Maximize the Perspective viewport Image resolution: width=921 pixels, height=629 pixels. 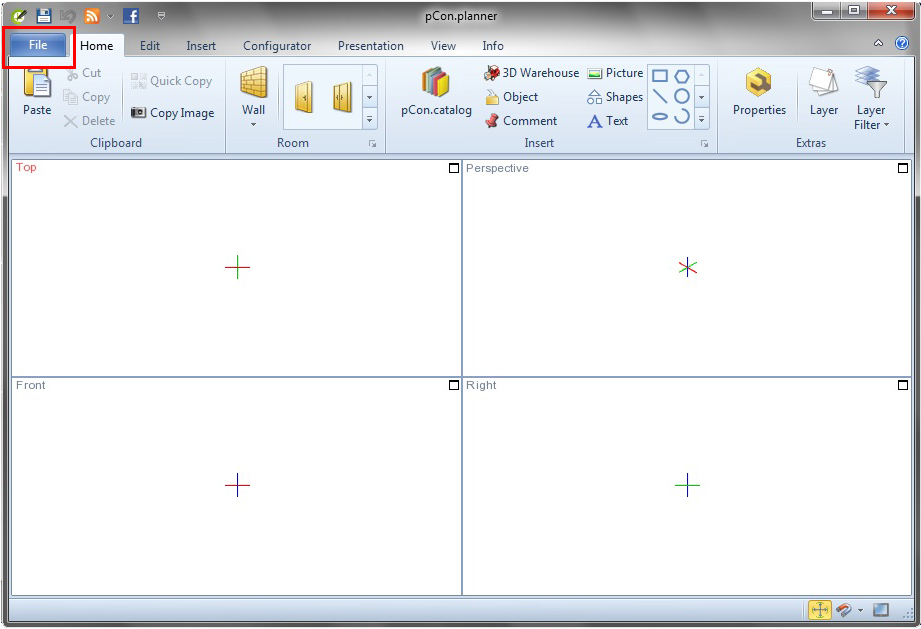point(903,168)
